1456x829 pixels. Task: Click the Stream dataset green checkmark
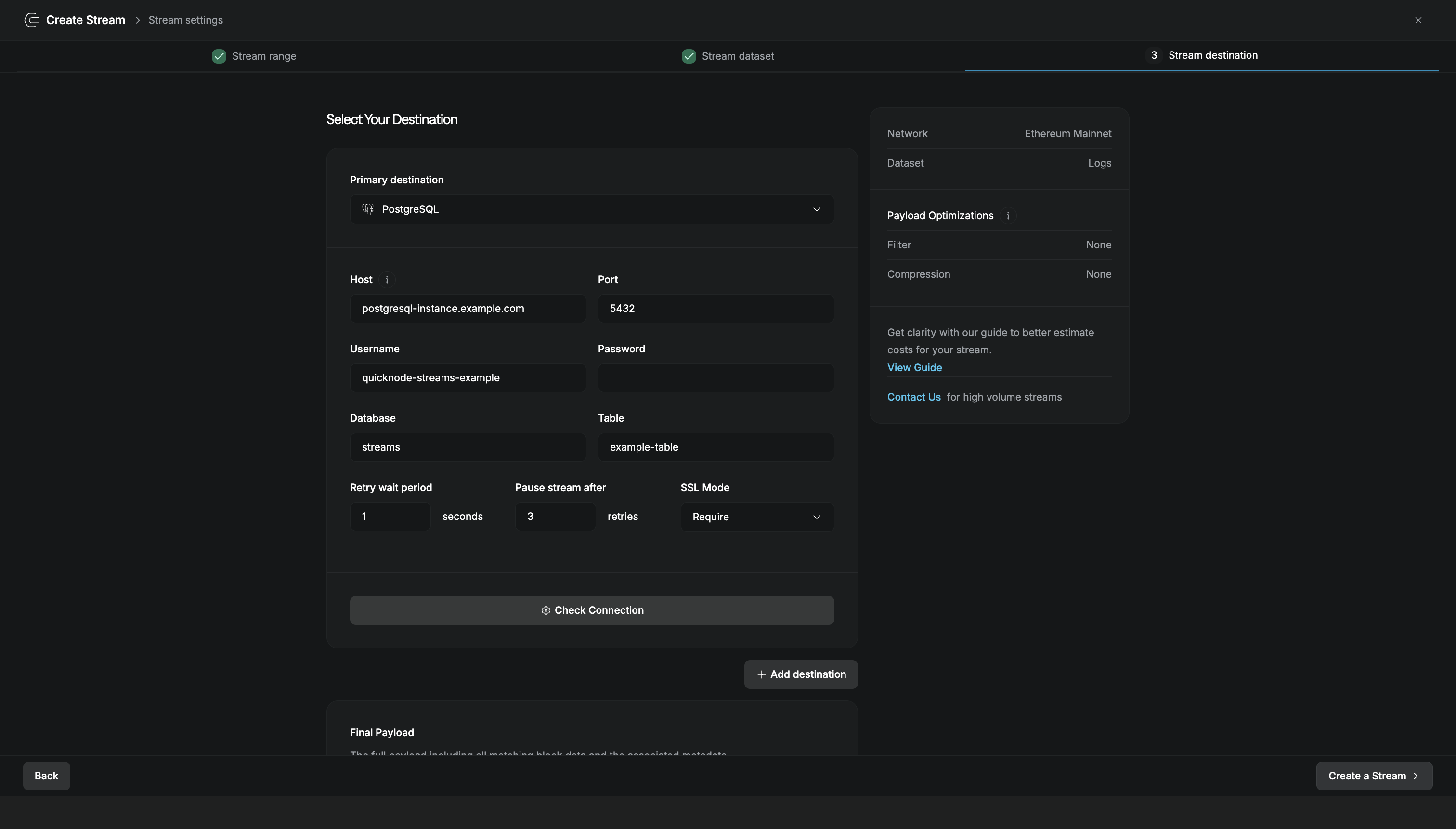(689, 56)
